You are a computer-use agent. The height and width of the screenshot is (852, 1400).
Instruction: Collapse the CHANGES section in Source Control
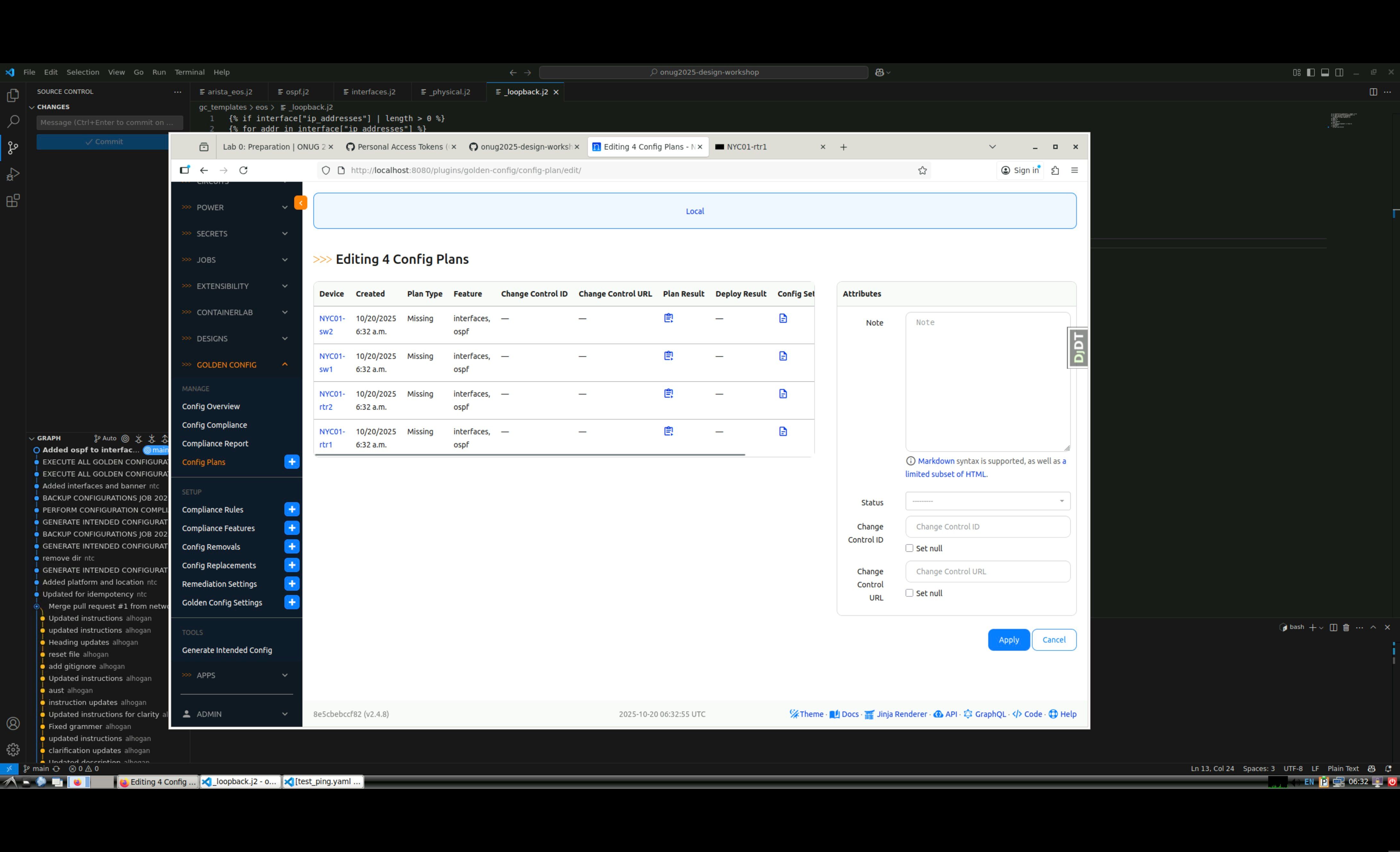[x=32, y=107]
